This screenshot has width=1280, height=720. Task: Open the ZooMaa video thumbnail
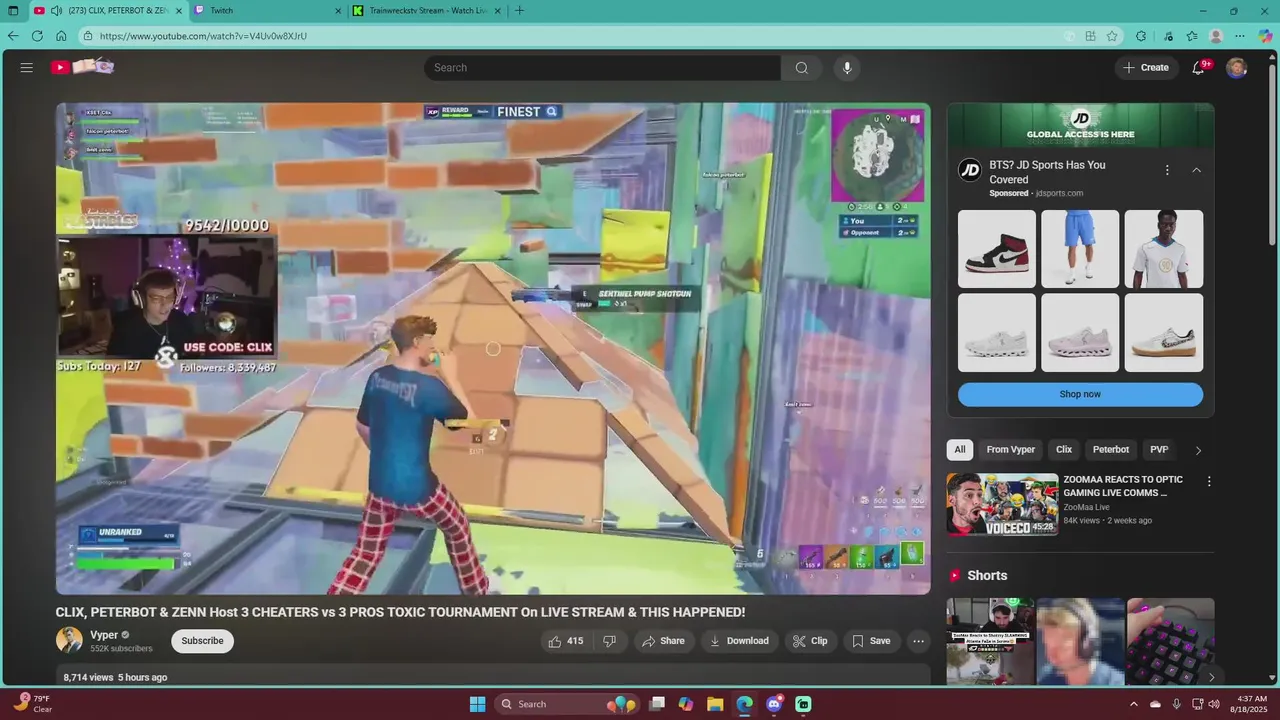[x=1002, y=504]
